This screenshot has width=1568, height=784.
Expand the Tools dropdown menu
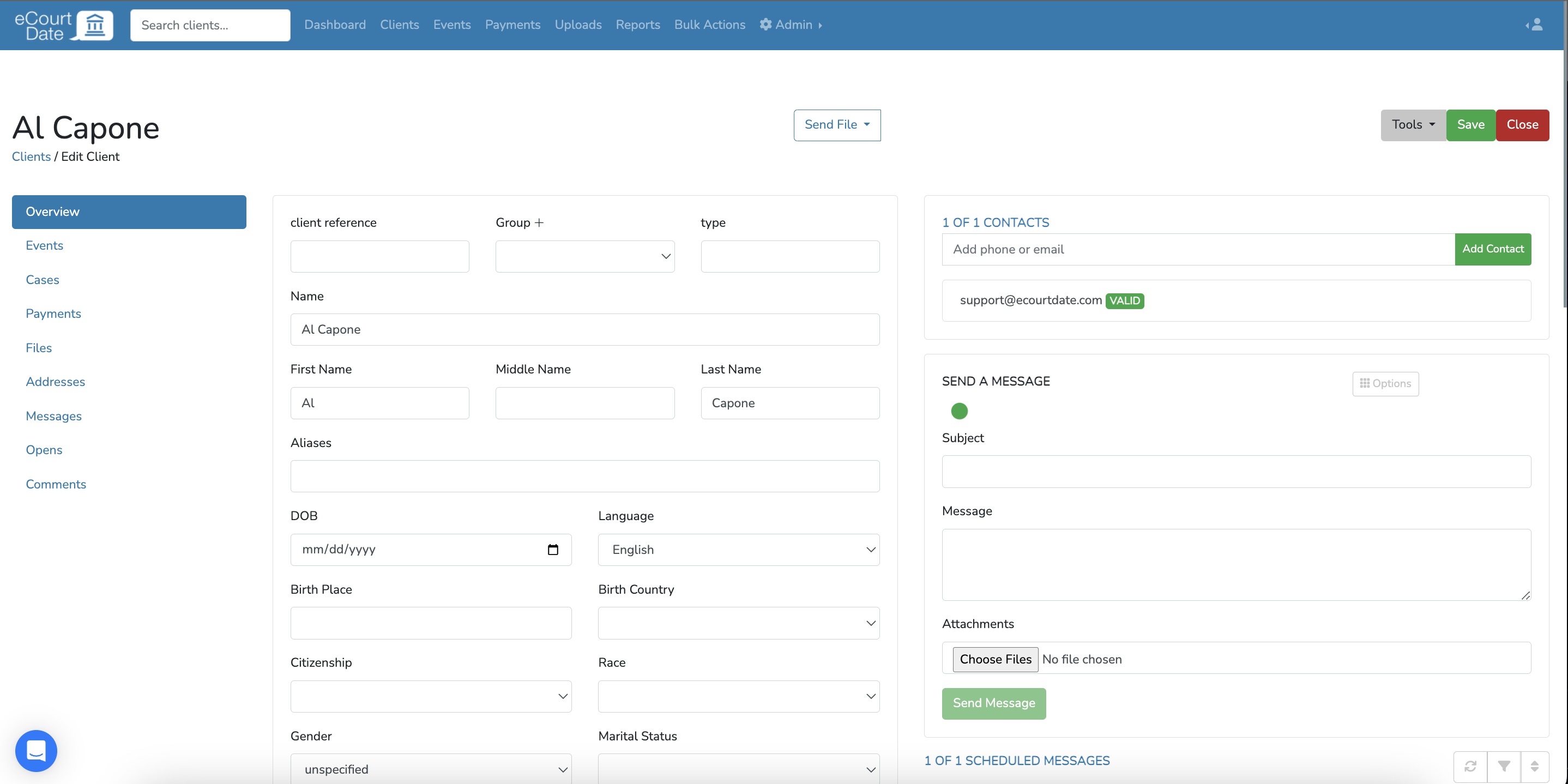pos(1412,125)
